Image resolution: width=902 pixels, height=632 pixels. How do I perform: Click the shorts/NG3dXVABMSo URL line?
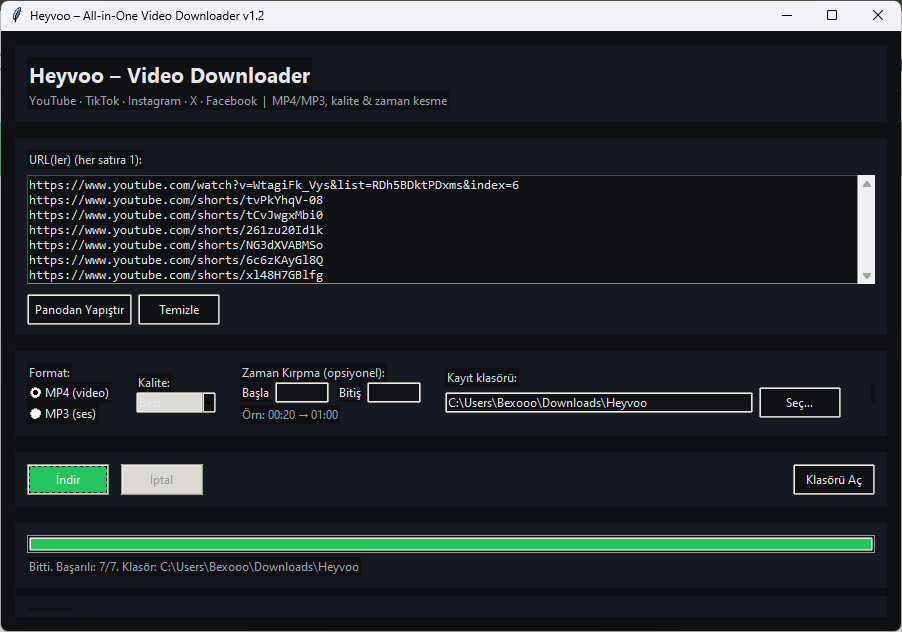pos(176,245)
